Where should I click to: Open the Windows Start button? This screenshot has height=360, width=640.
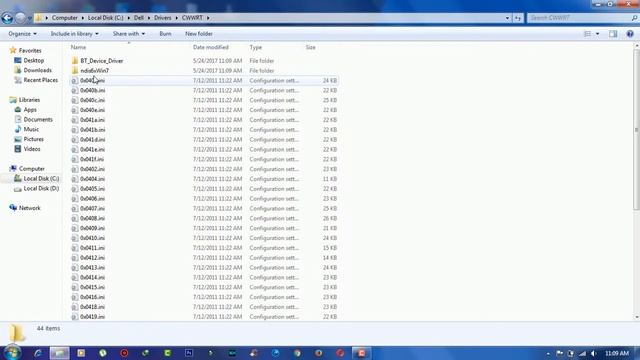12,353
